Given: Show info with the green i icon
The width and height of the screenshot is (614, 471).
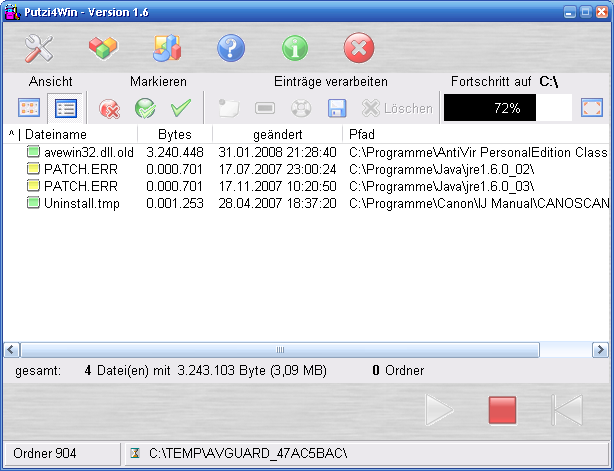Looking at the screenshot, I should [x=295, y=48].
